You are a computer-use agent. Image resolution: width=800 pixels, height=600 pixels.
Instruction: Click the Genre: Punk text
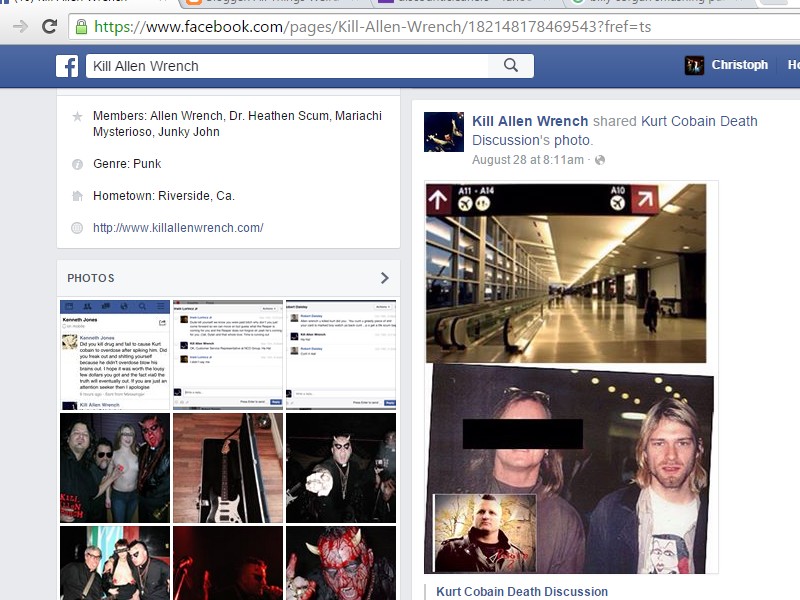pos(127,164)
